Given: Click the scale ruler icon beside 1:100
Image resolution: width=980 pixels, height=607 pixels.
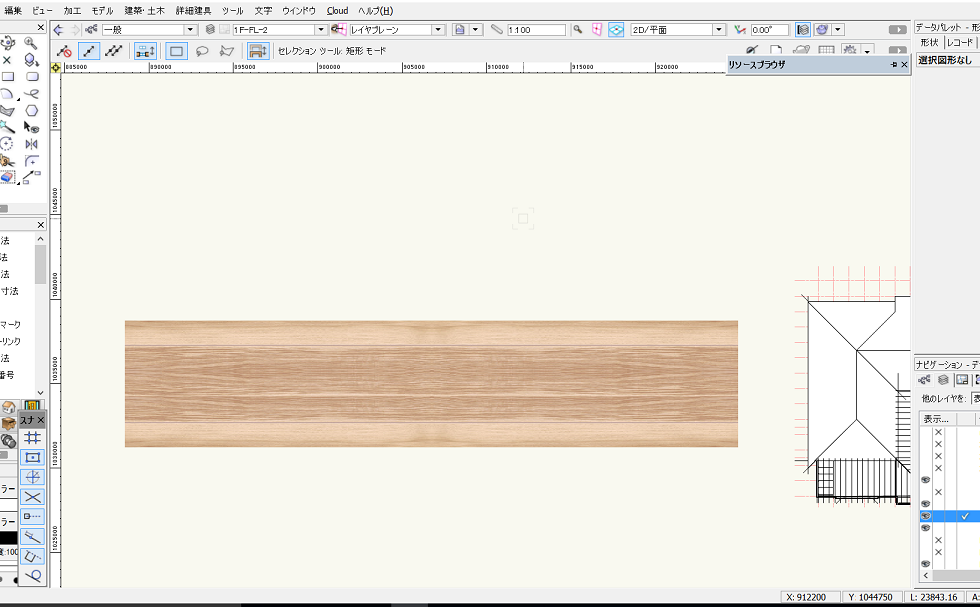Looking at the screenshot, I should pyautogui.click(x=497, y=29).
